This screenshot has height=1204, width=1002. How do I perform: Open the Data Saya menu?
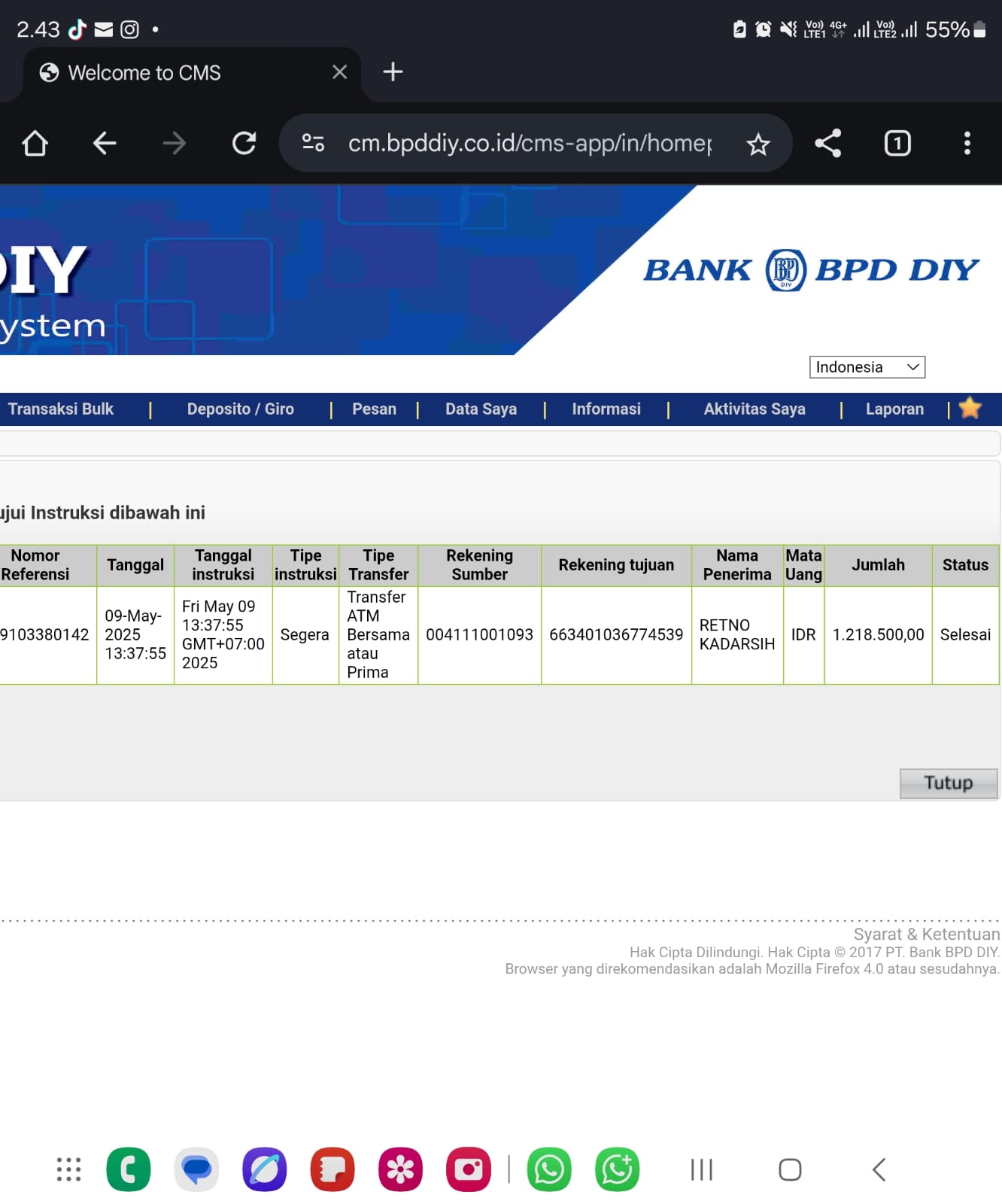tap(481, 409)
